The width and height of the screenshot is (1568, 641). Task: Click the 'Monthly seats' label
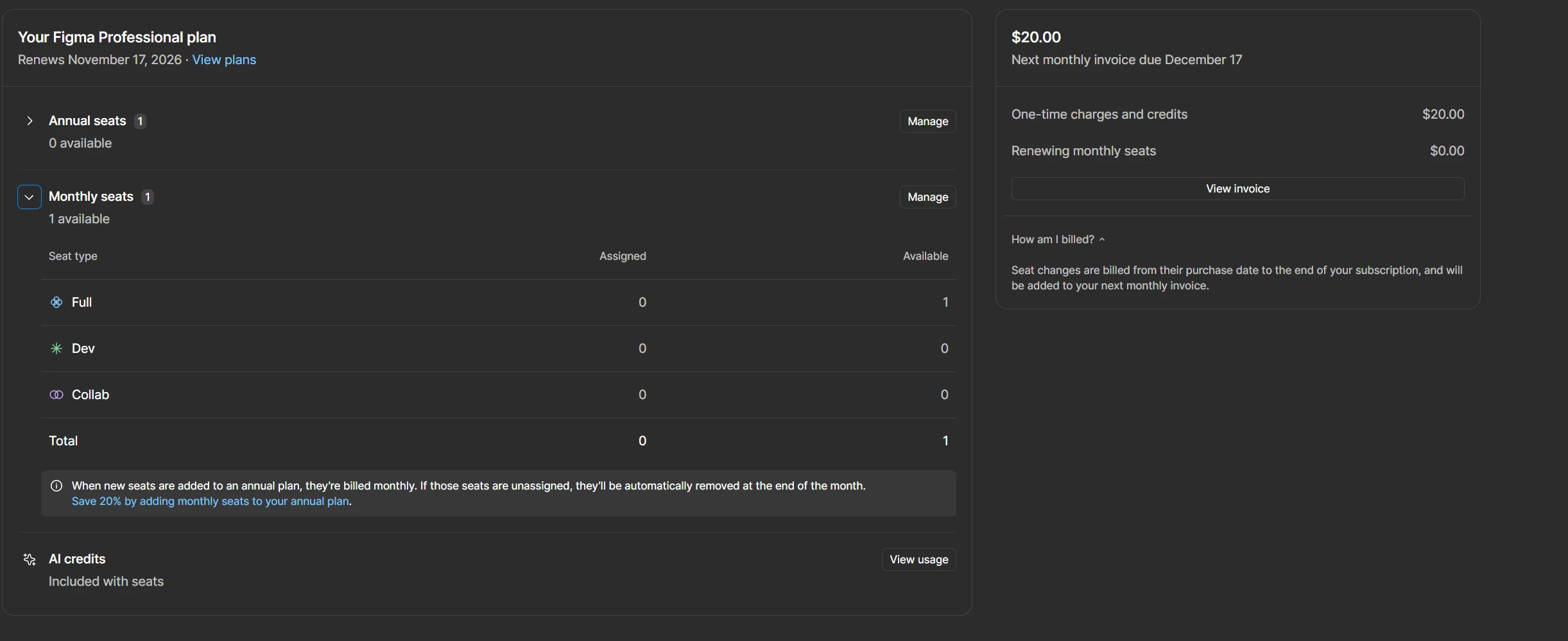click(x=91, y=196)
